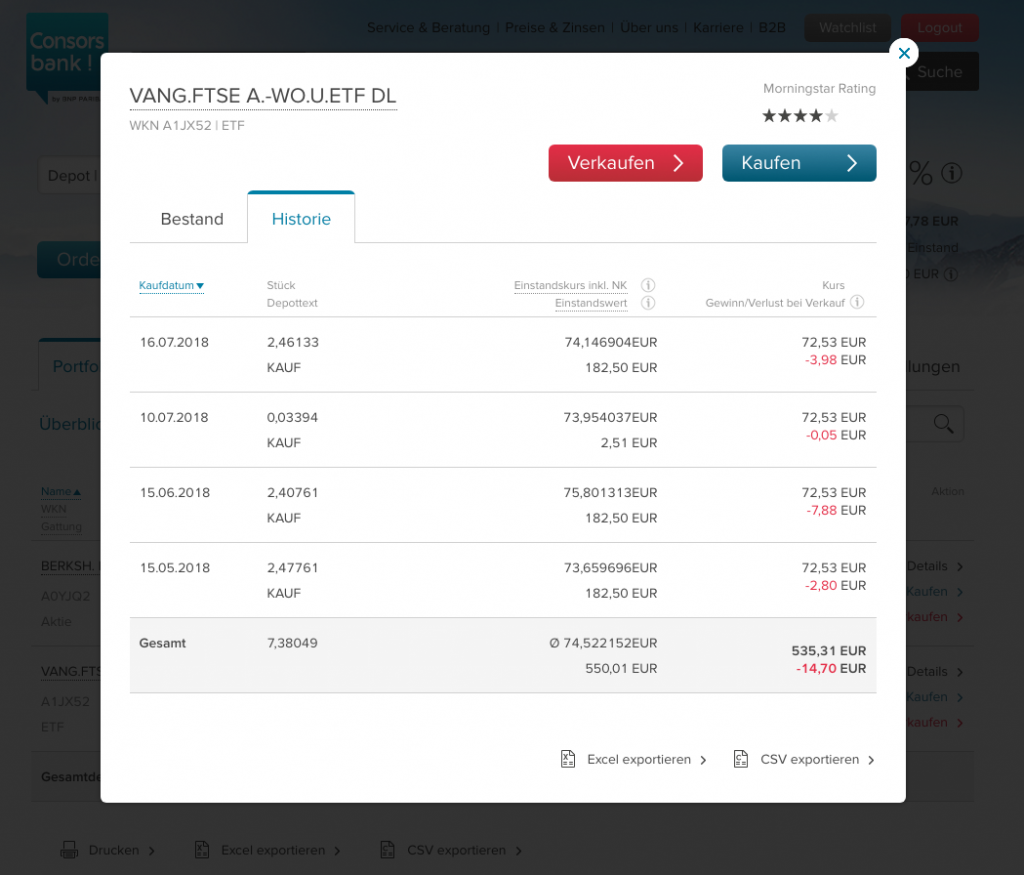Sort background table by Name

pyautogui.click(x=61, y=491)
